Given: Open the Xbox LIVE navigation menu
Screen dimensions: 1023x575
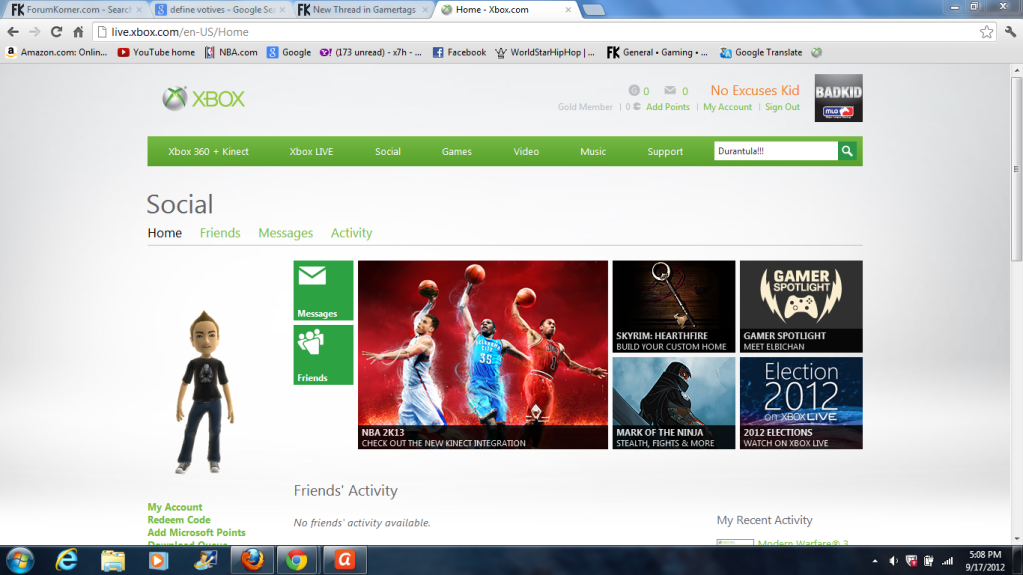Looking at the screenshot, I should pos(311,152).
